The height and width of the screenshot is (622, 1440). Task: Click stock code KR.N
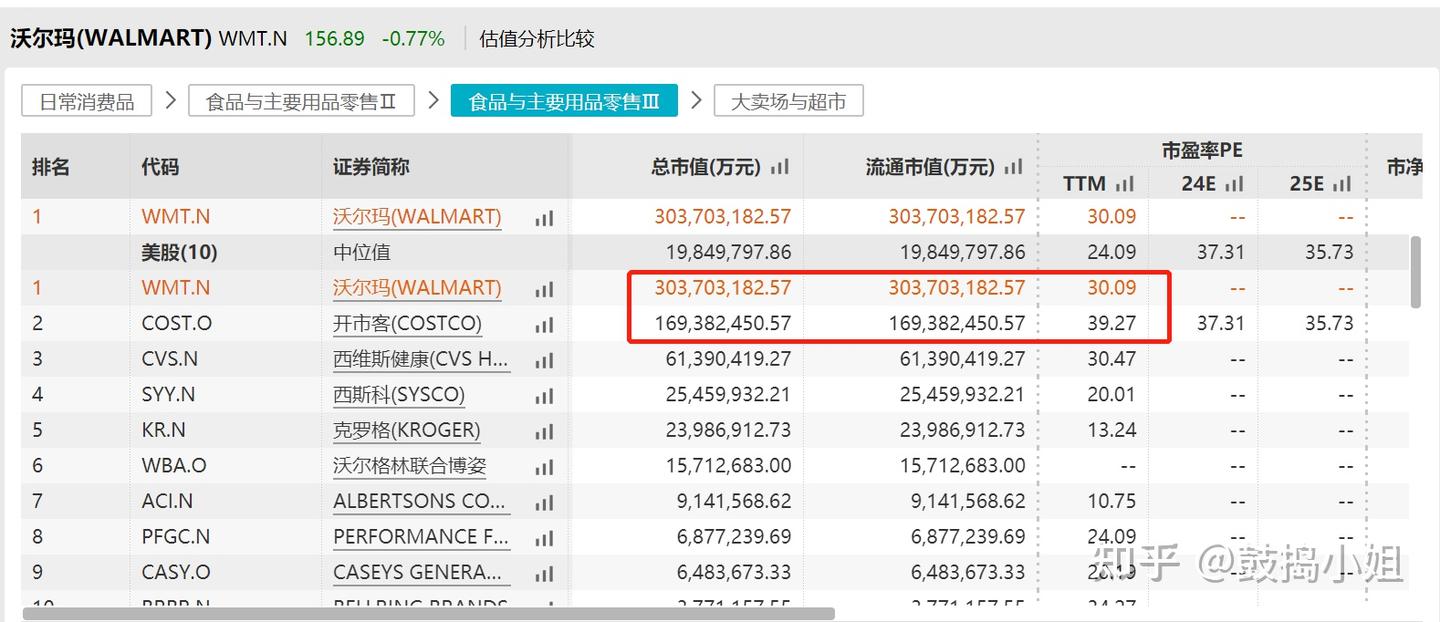[164, 430]
